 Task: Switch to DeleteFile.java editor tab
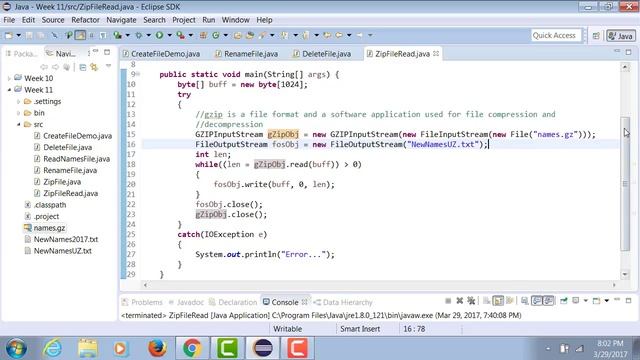[322, 54]
